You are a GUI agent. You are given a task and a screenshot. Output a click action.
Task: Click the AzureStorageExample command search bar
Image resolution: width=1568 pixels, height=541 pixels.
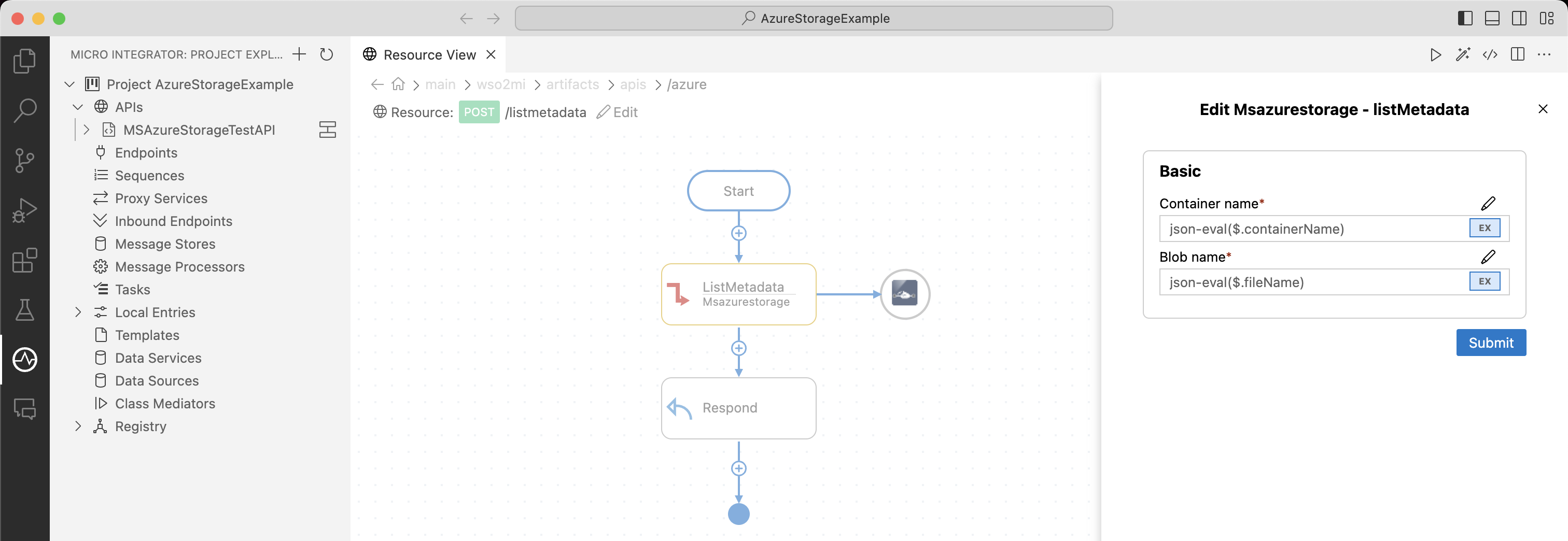[x=814, y=18]
